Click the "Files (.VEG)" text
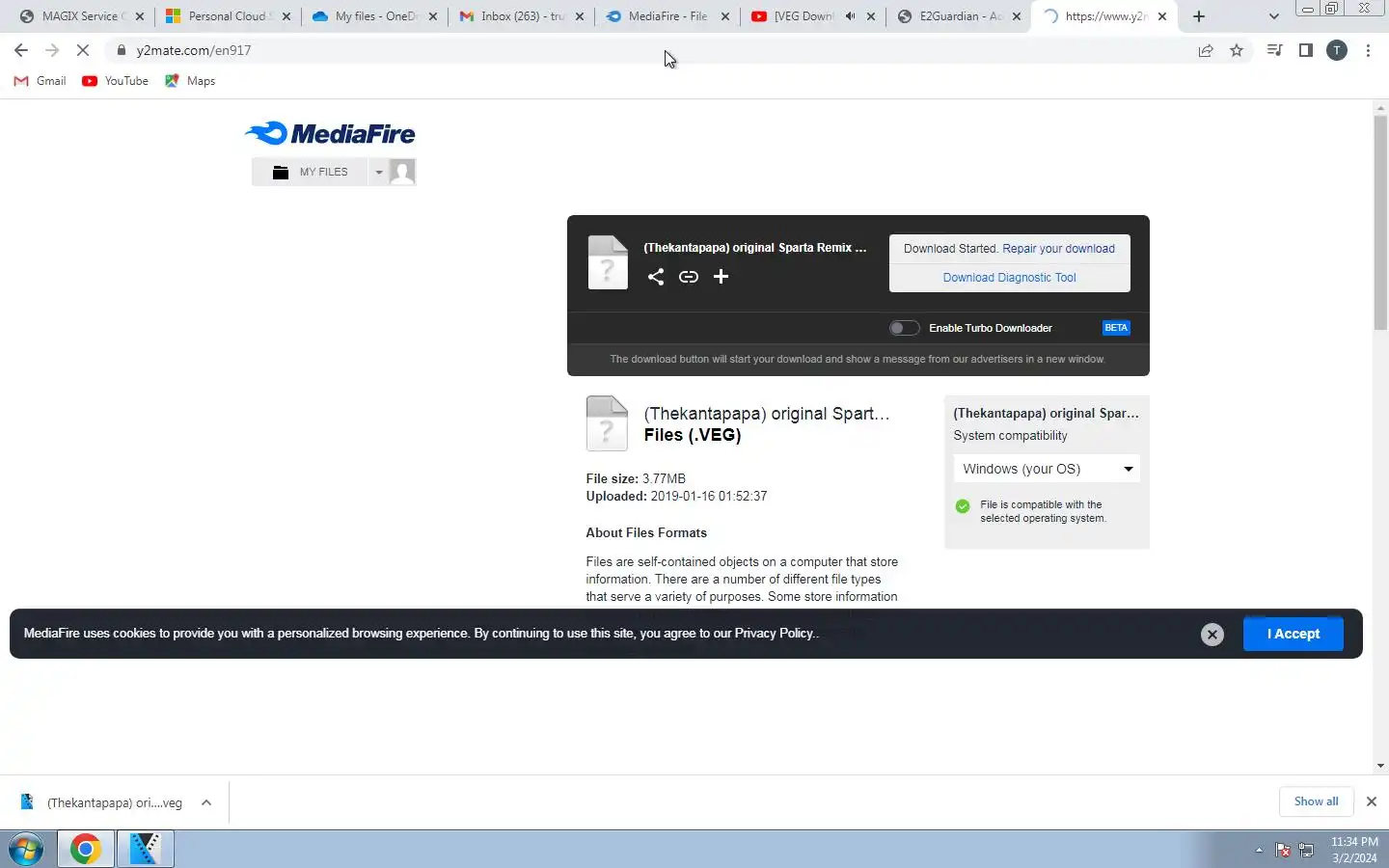 [693, 435]
